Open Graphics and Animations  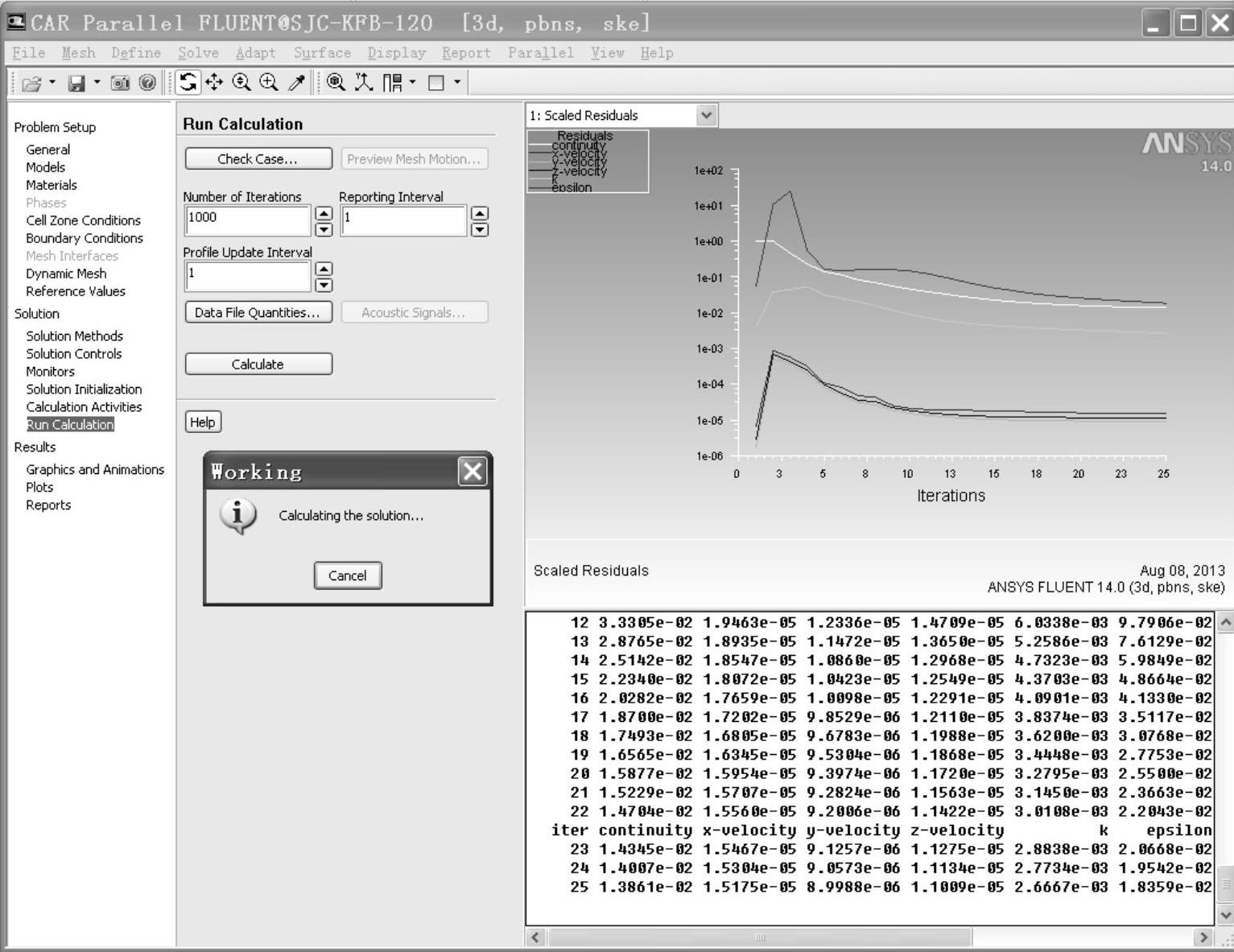tap(95, 470)
